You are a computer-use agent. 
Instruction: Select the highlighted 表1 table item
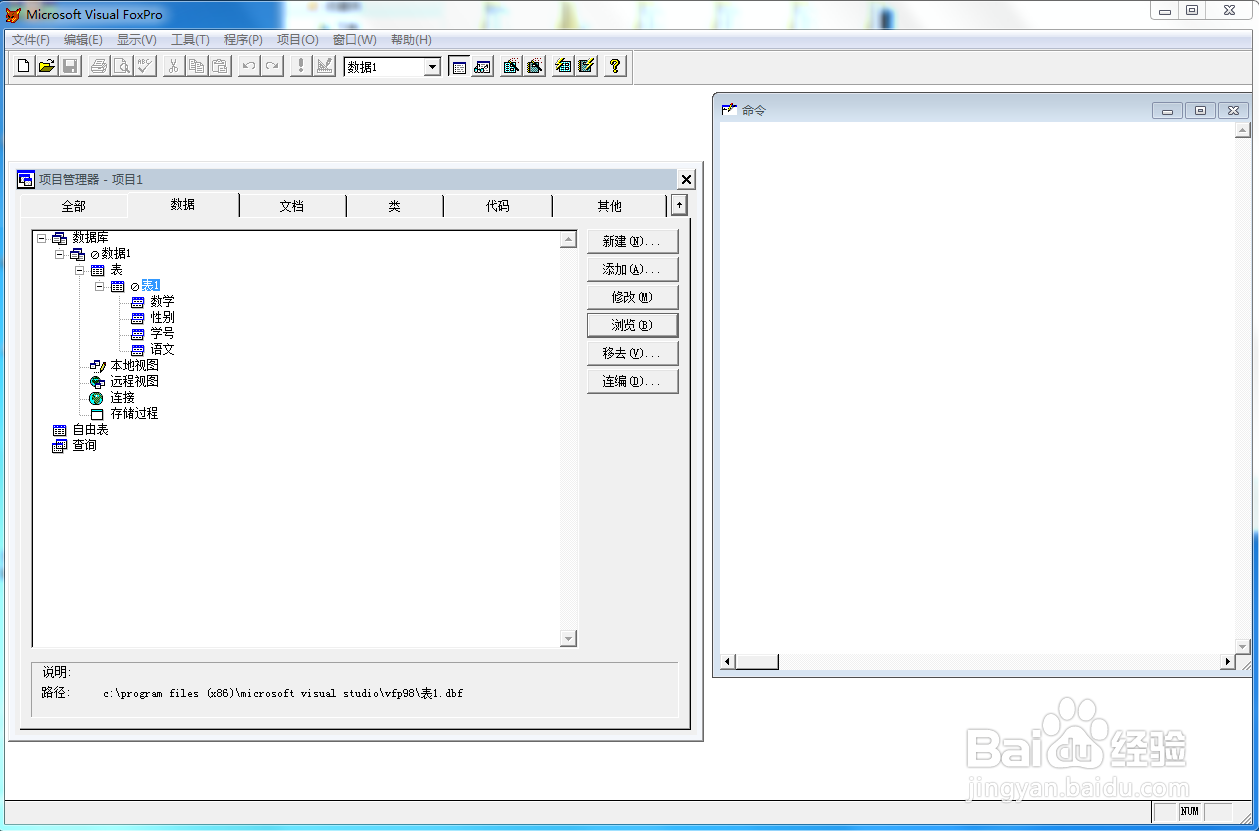[x=151, y=286]
